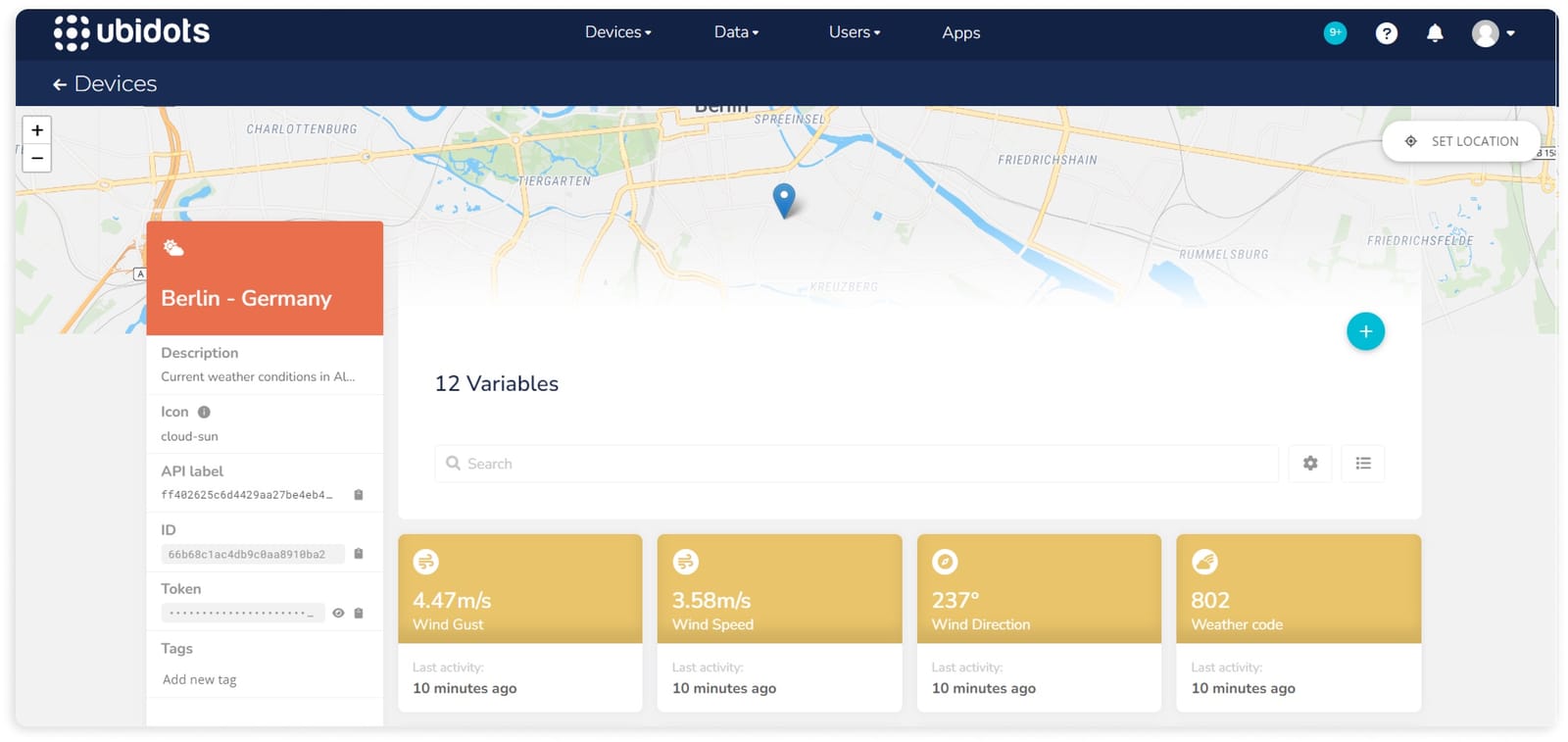Open variables settings gear icon
The width and height of the screenshot is (1568, 742).
tap(1310, 464)
